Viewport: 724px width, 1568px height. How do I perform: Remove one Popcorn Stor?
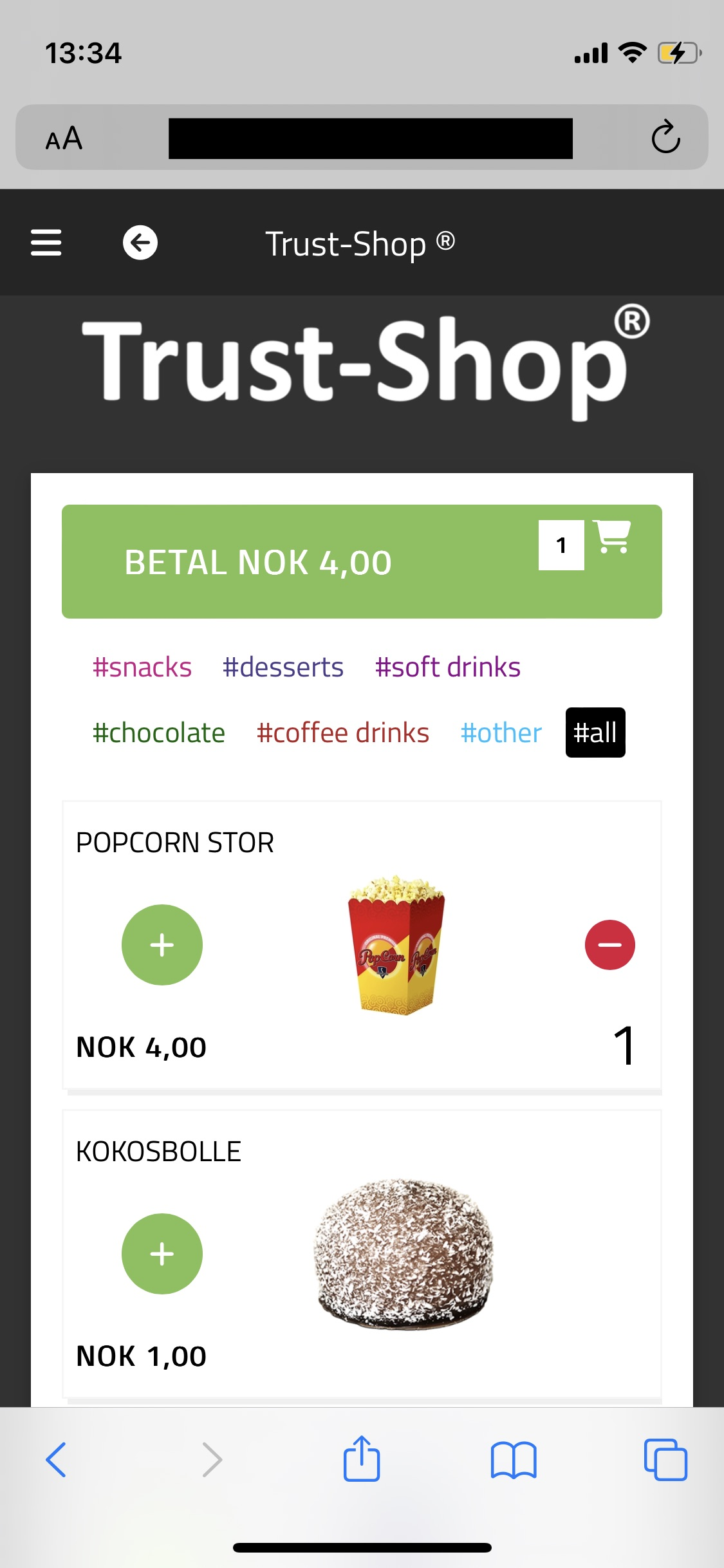pyautogui.click(x=609, y=945)
